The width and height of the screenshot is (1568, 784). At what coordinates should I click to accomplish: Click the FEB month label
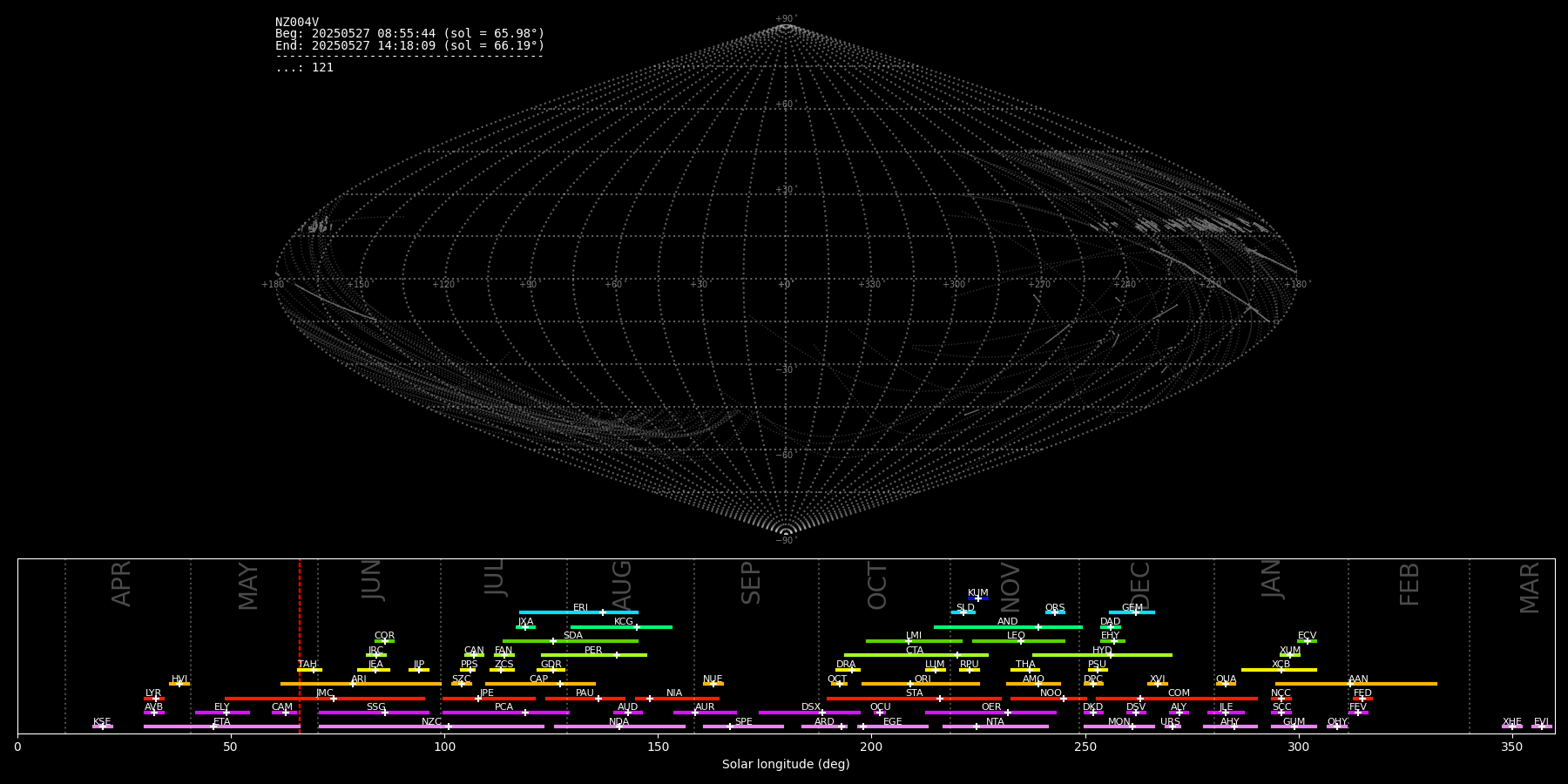pos(1409,585)
